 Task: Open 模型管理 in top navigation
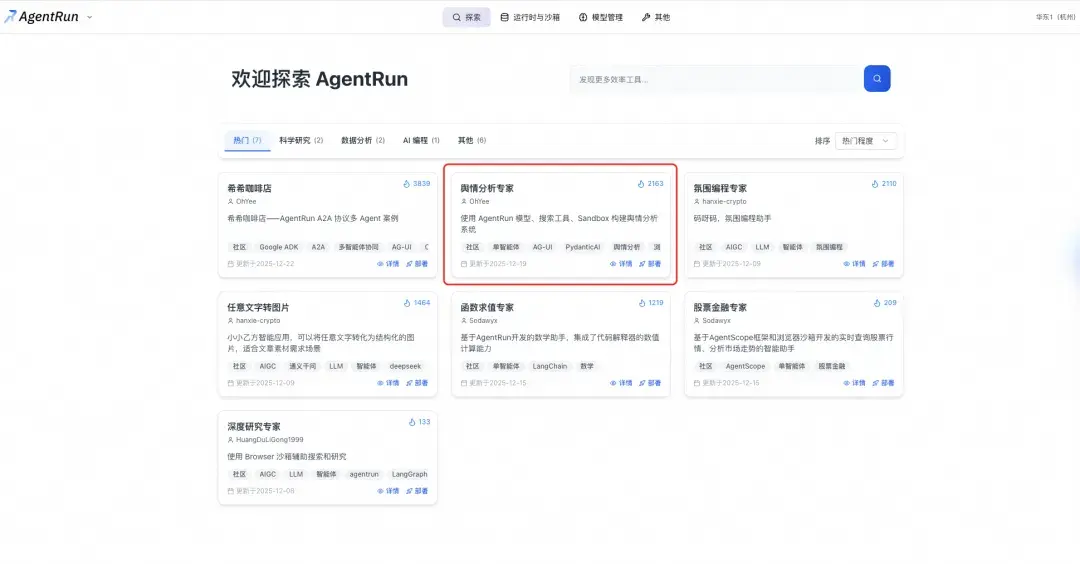click(x=601, y=17)
